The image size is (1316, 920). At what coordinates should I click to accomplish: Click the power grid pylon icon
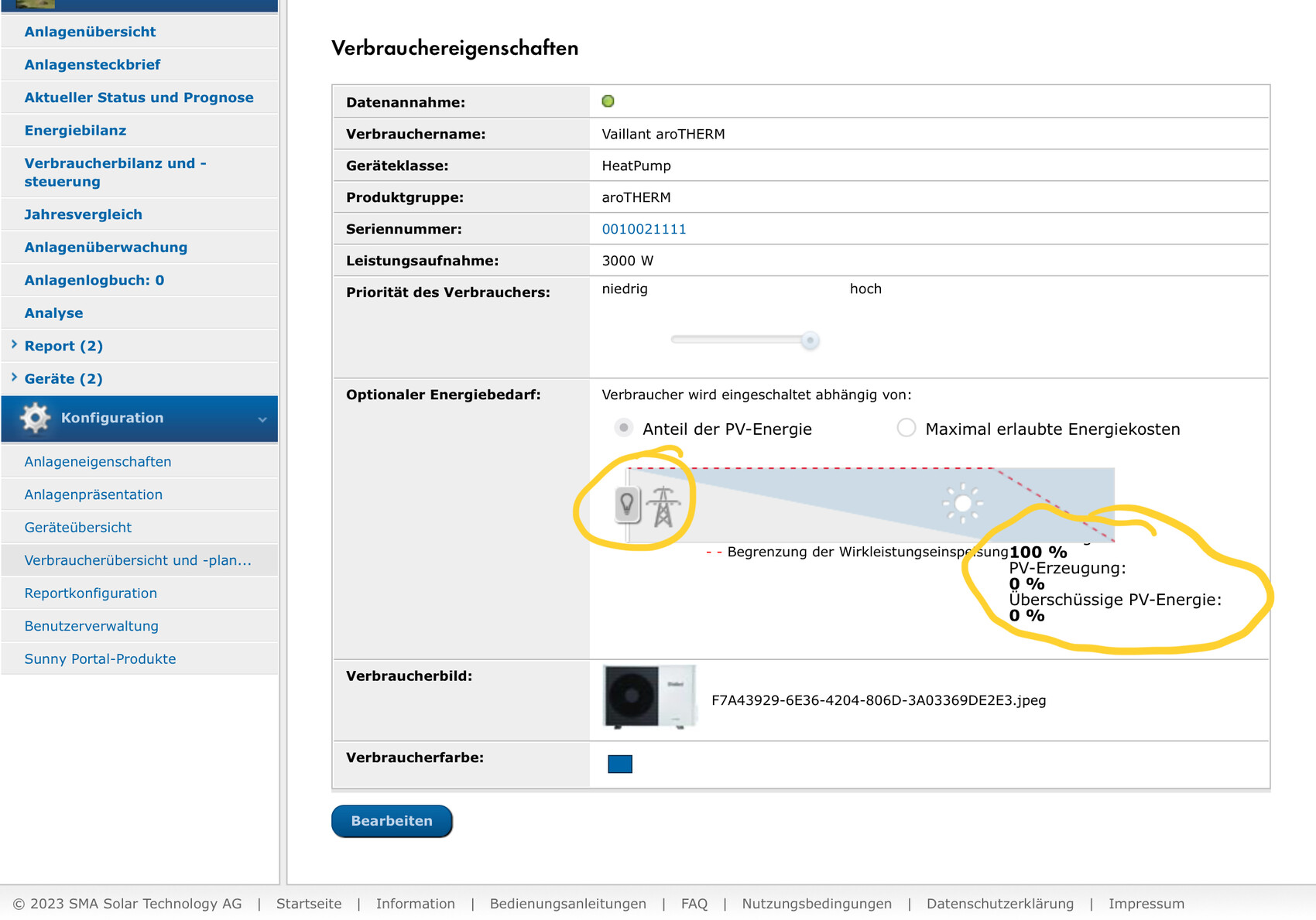click(663, 507)
